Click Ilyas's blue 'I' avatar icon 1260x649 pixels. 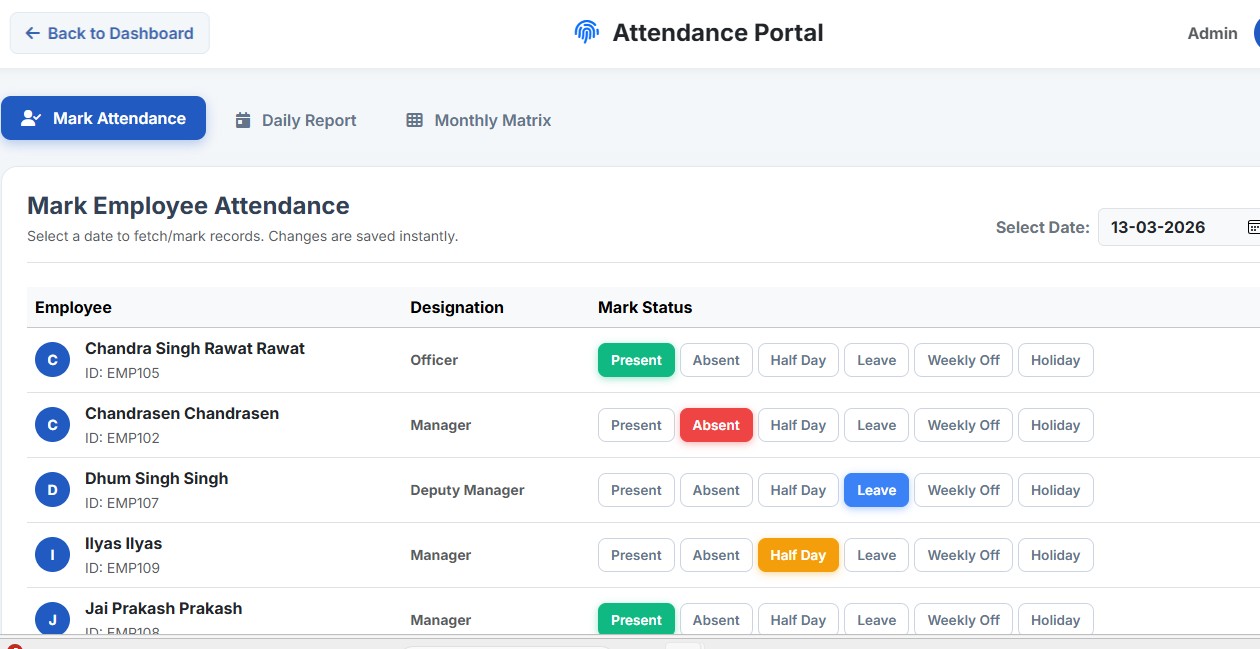52,554
